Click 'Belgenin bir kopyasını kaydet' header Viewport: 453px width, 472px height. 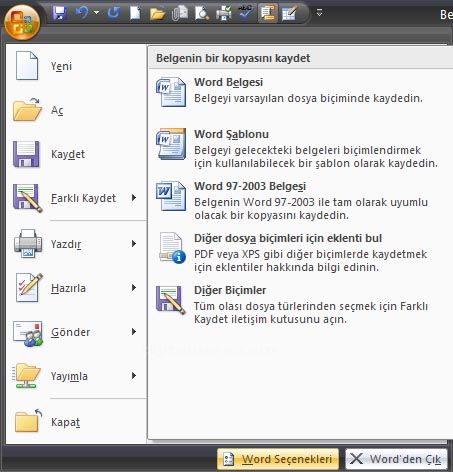tap(233, 58)
